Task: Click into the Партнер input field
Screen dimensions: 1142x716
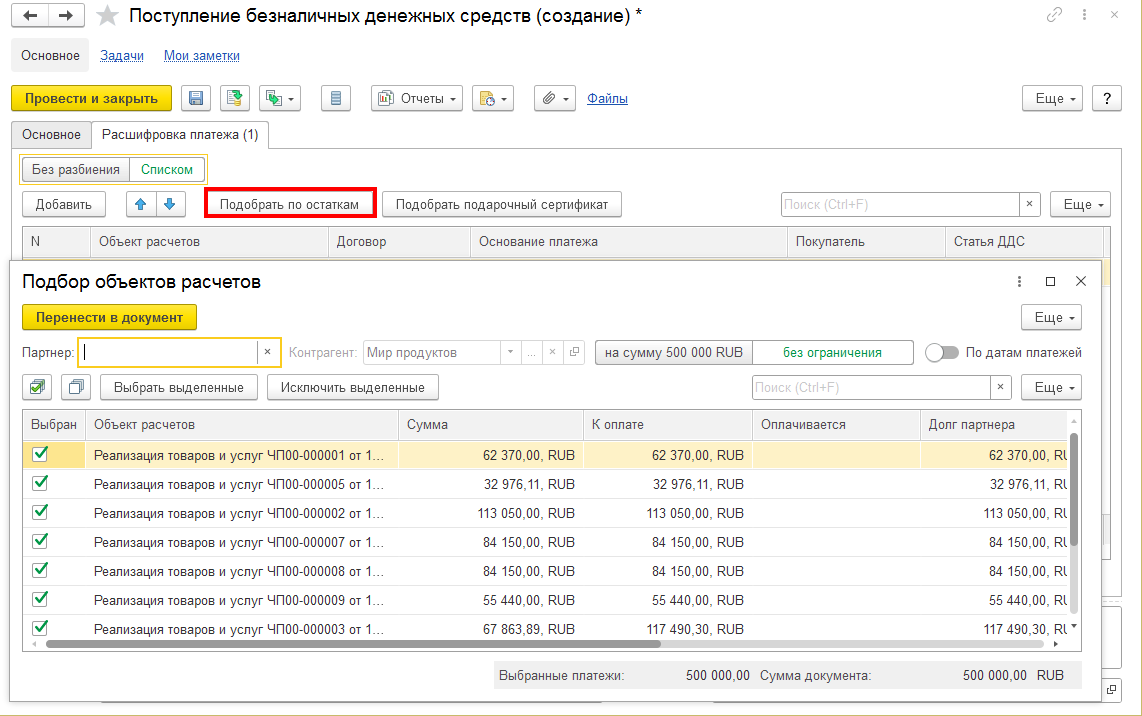Action: 170,352
